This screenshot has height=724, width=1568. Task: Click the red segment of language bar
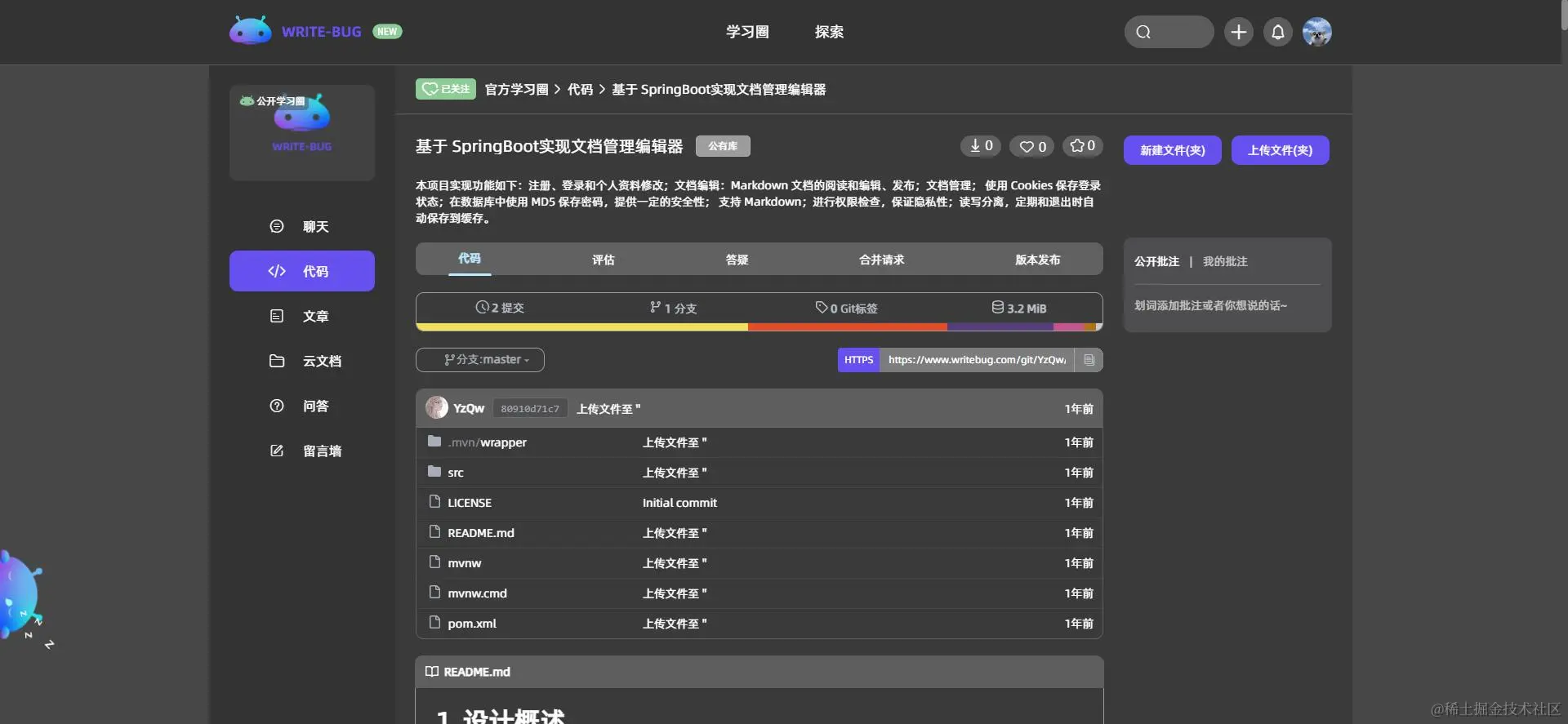coord(848,327)
